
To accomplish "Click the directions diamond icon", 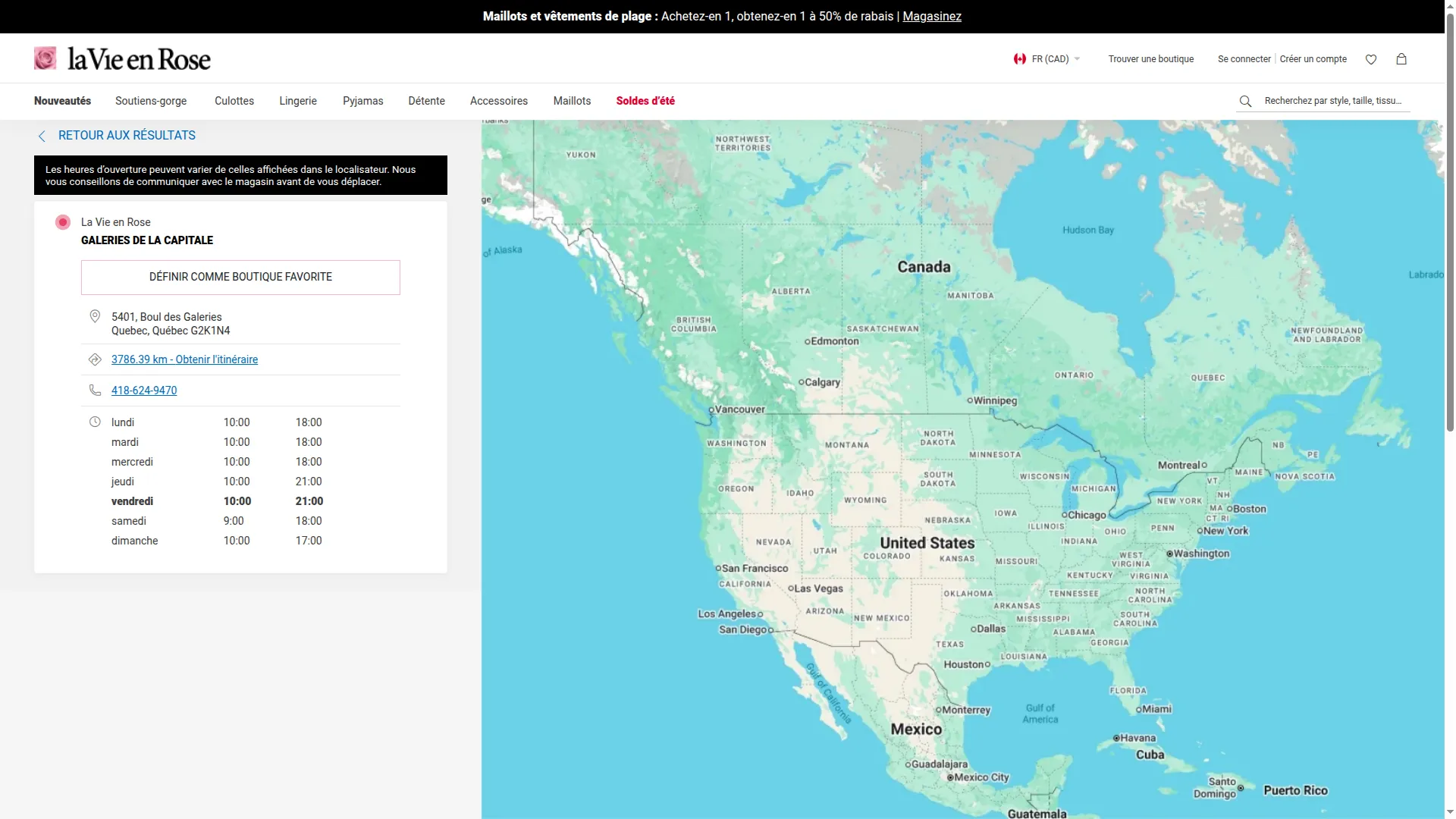I will coord(95,359).
